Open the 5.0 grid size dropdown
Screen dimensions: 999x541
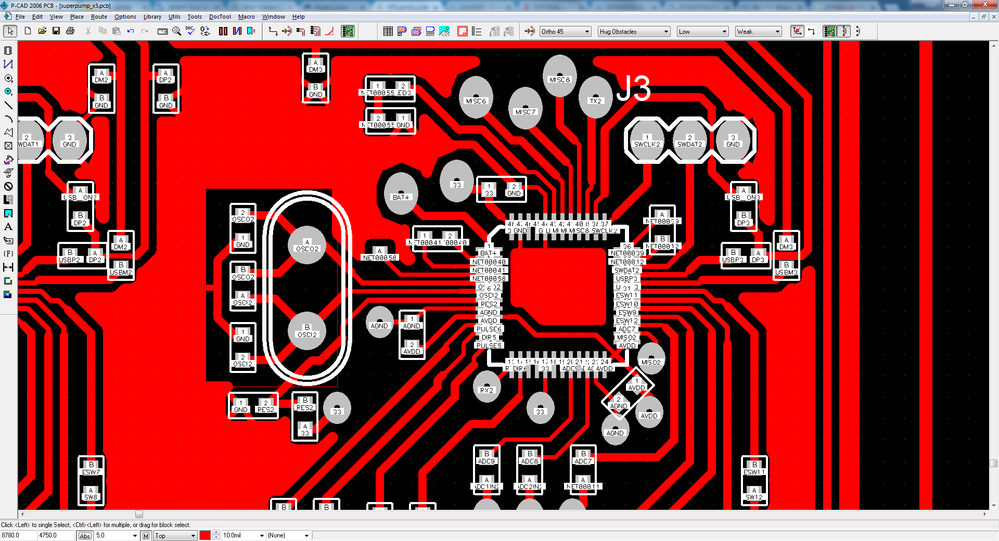(x=117, y=536)
